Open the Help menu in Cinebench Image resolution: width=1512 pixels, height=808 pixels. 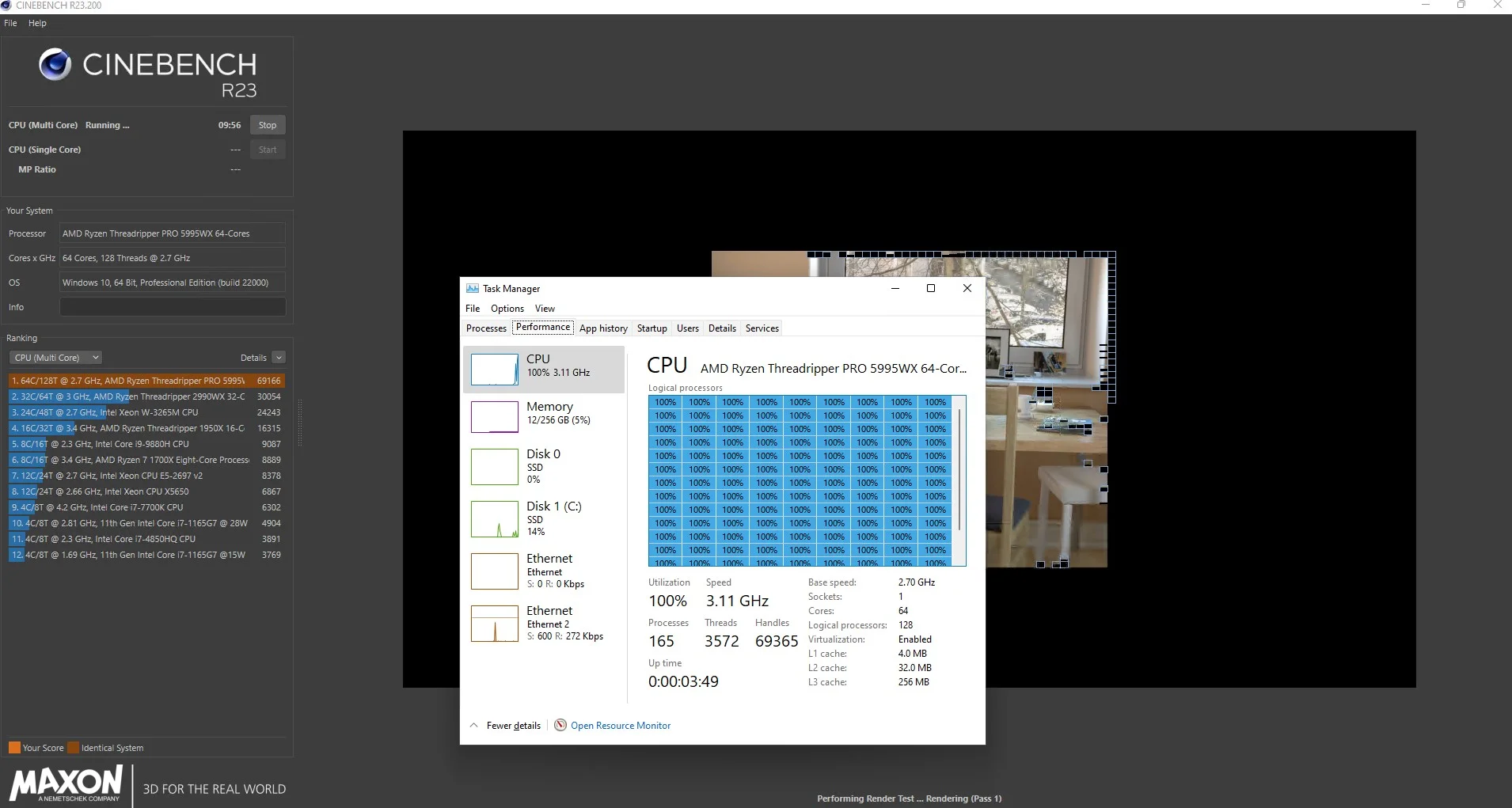coord(37,23)
